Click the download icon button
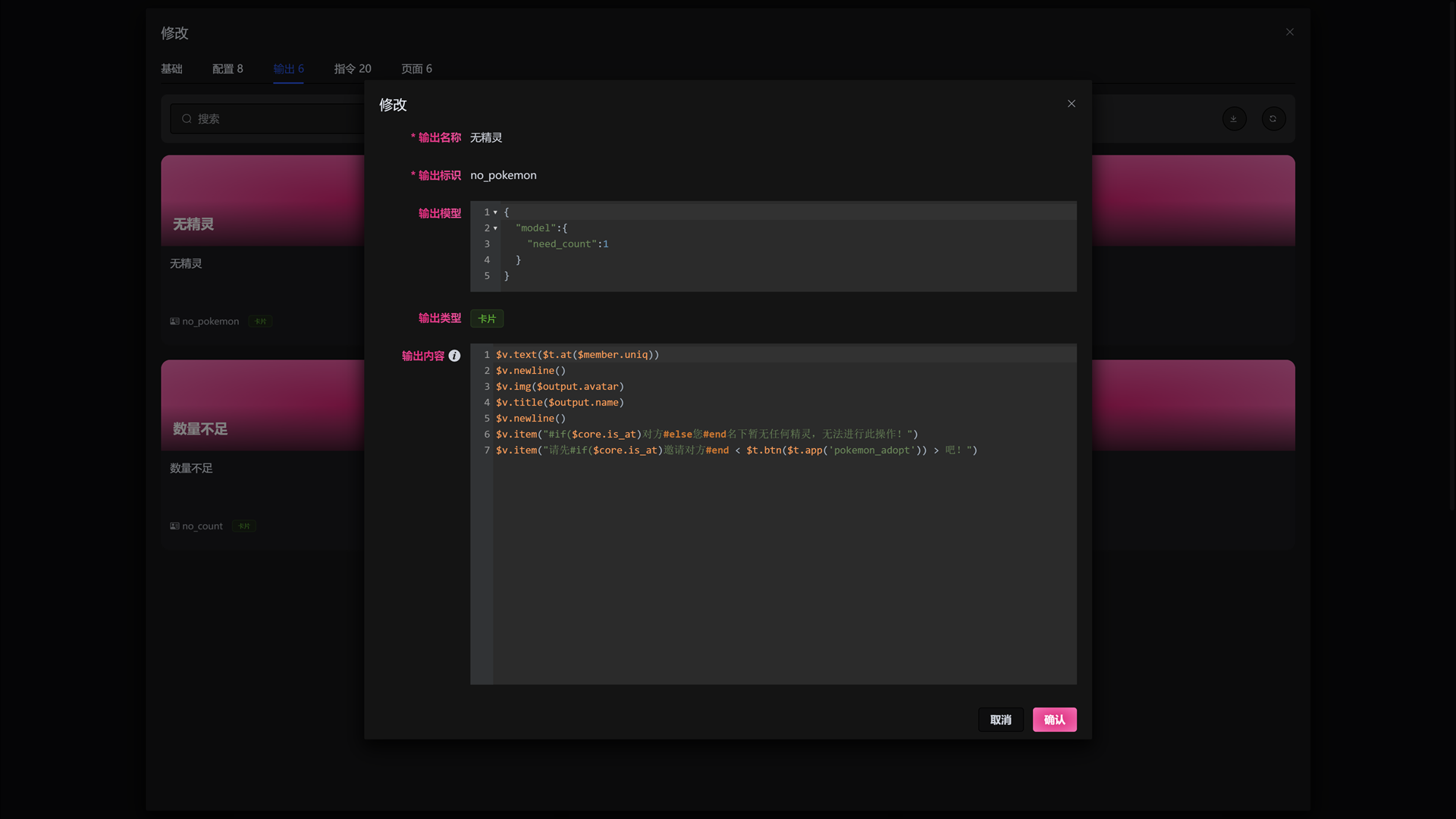This screenshot has height=819, width=1456. (1234, 119)
